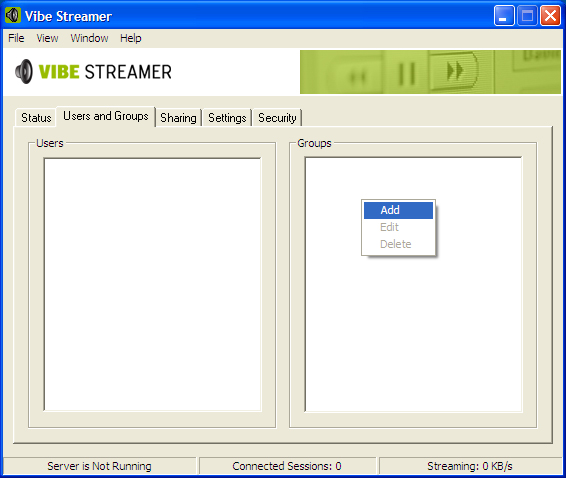Open the File menu
The height and width of the screenshot is (478, 566).
(16, 38)
